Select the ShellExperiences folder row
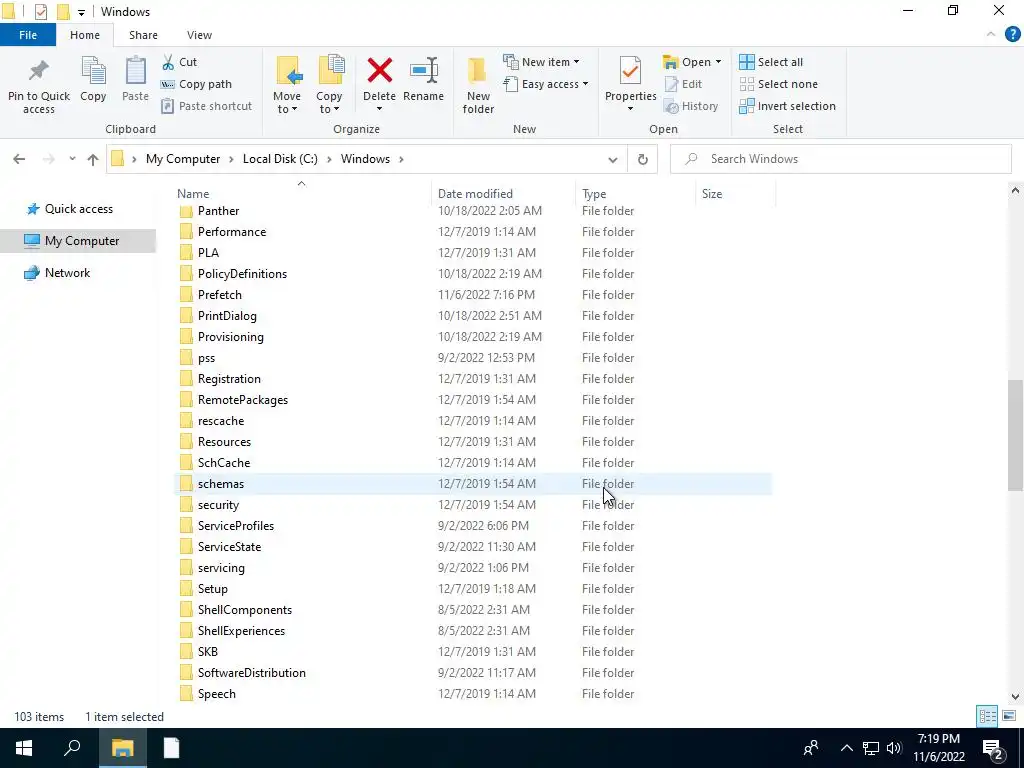1024x768 pixels. pos(473,631)
